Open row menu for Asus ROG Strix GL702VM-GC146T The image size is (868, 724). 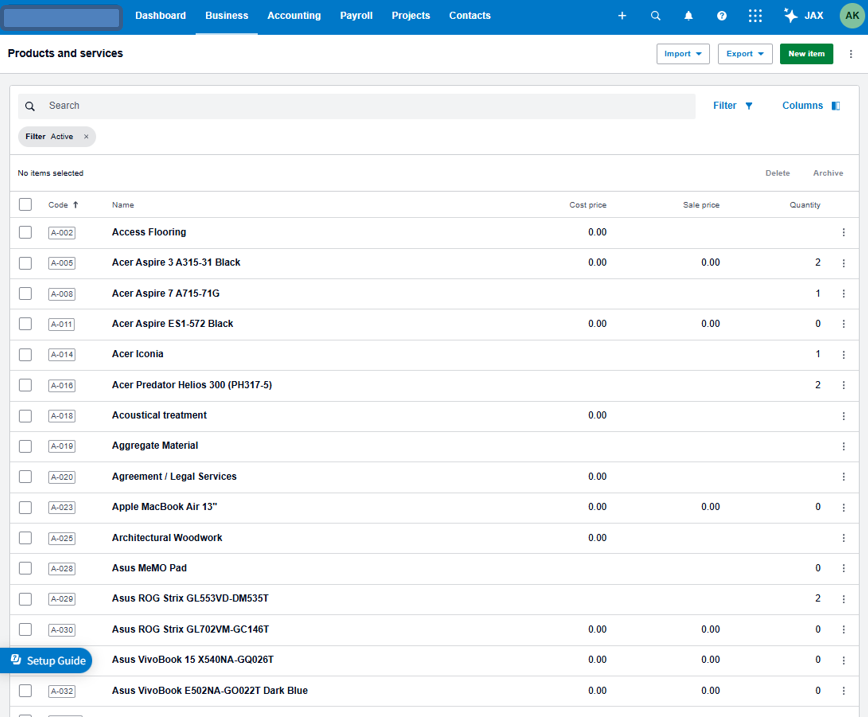(843, 629)
